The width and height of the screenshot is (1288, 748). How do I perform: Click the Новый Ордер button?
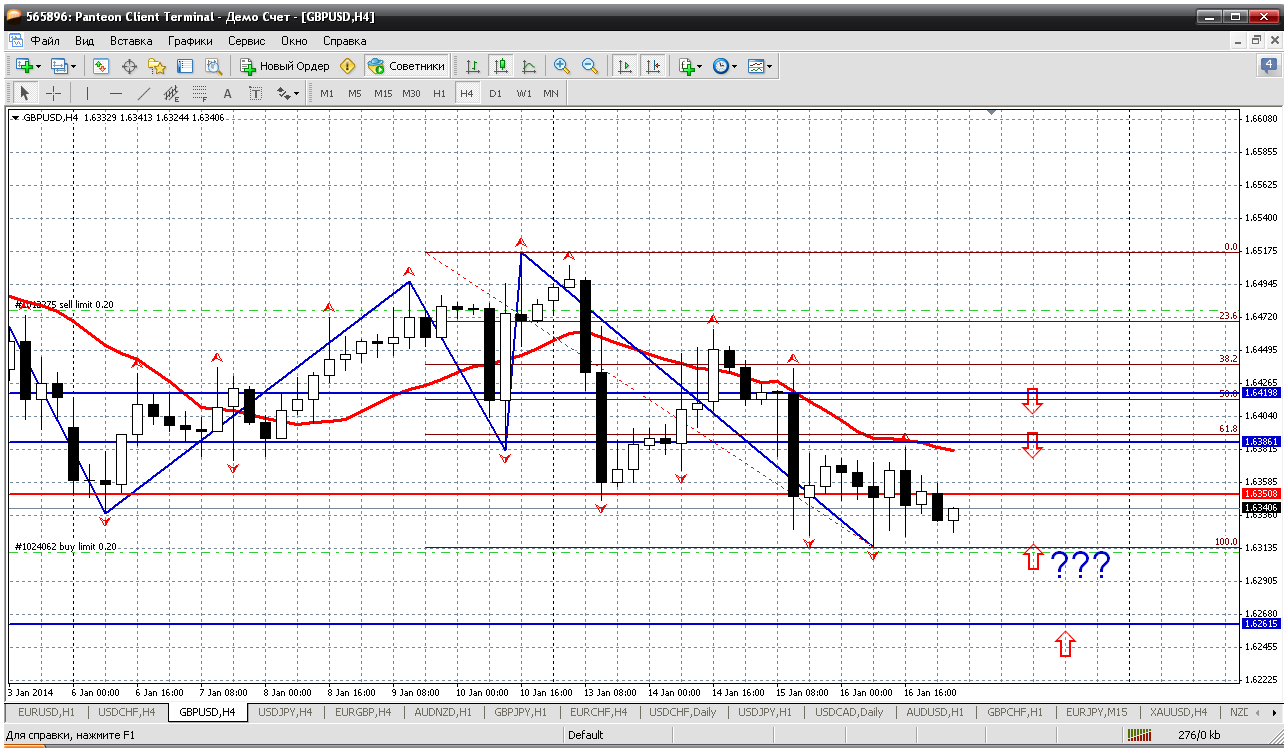[x=285, y=66]
